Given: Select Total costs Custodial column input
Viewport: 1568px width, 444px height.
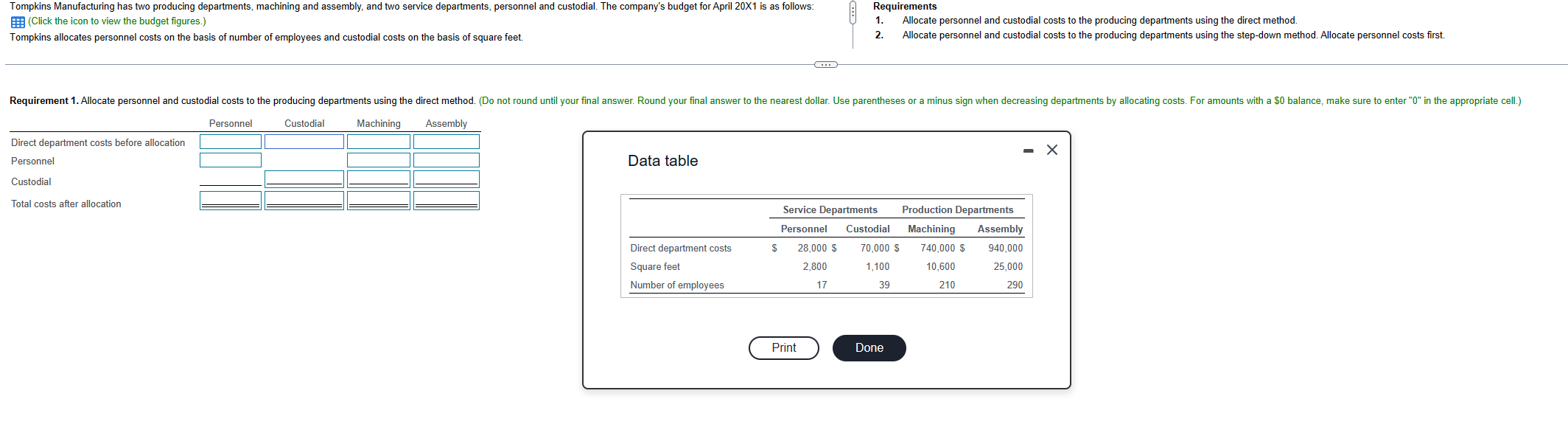Looking at the screenshot, I should [x=304, y=201].
